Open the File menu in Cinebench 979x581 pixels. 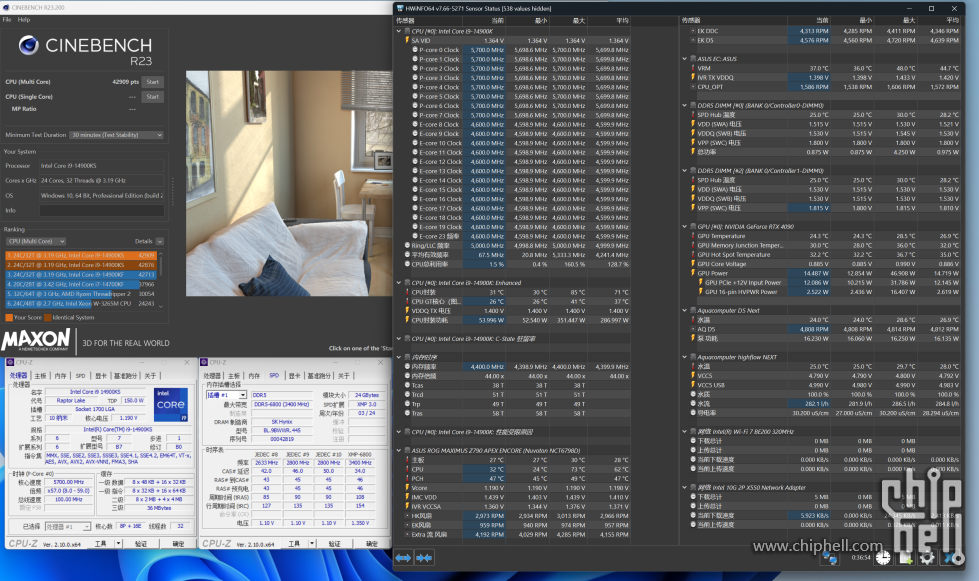click(7, 19)
